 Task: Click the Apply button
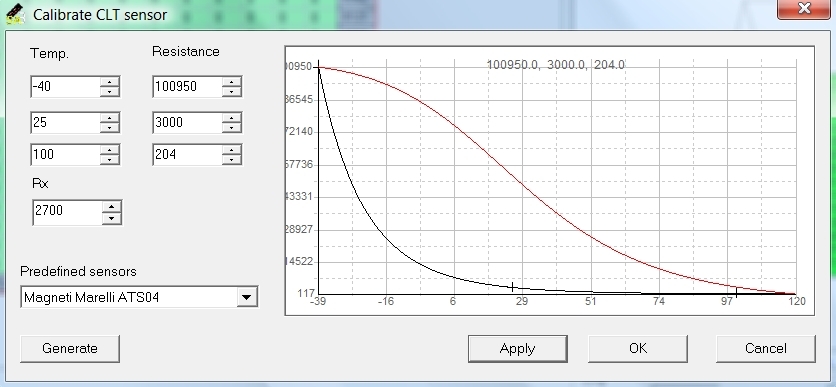coord(517,349)
